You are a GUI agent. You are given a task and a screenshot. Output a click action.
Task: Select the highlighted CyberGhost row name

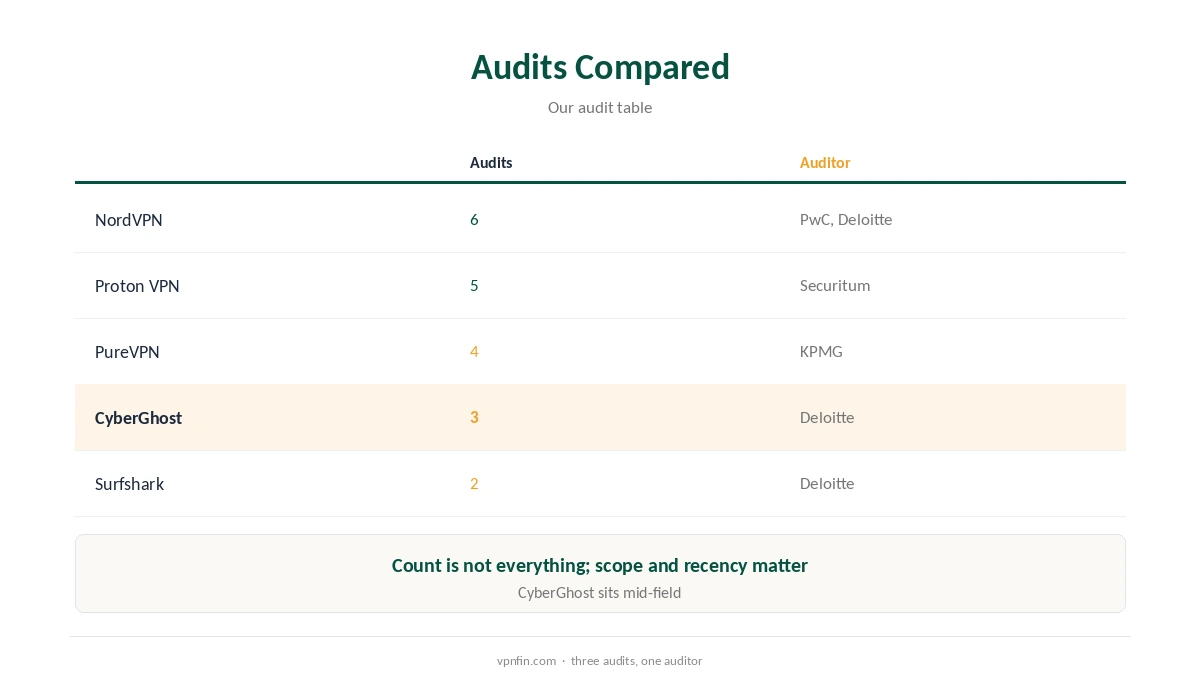click(138, 418)
